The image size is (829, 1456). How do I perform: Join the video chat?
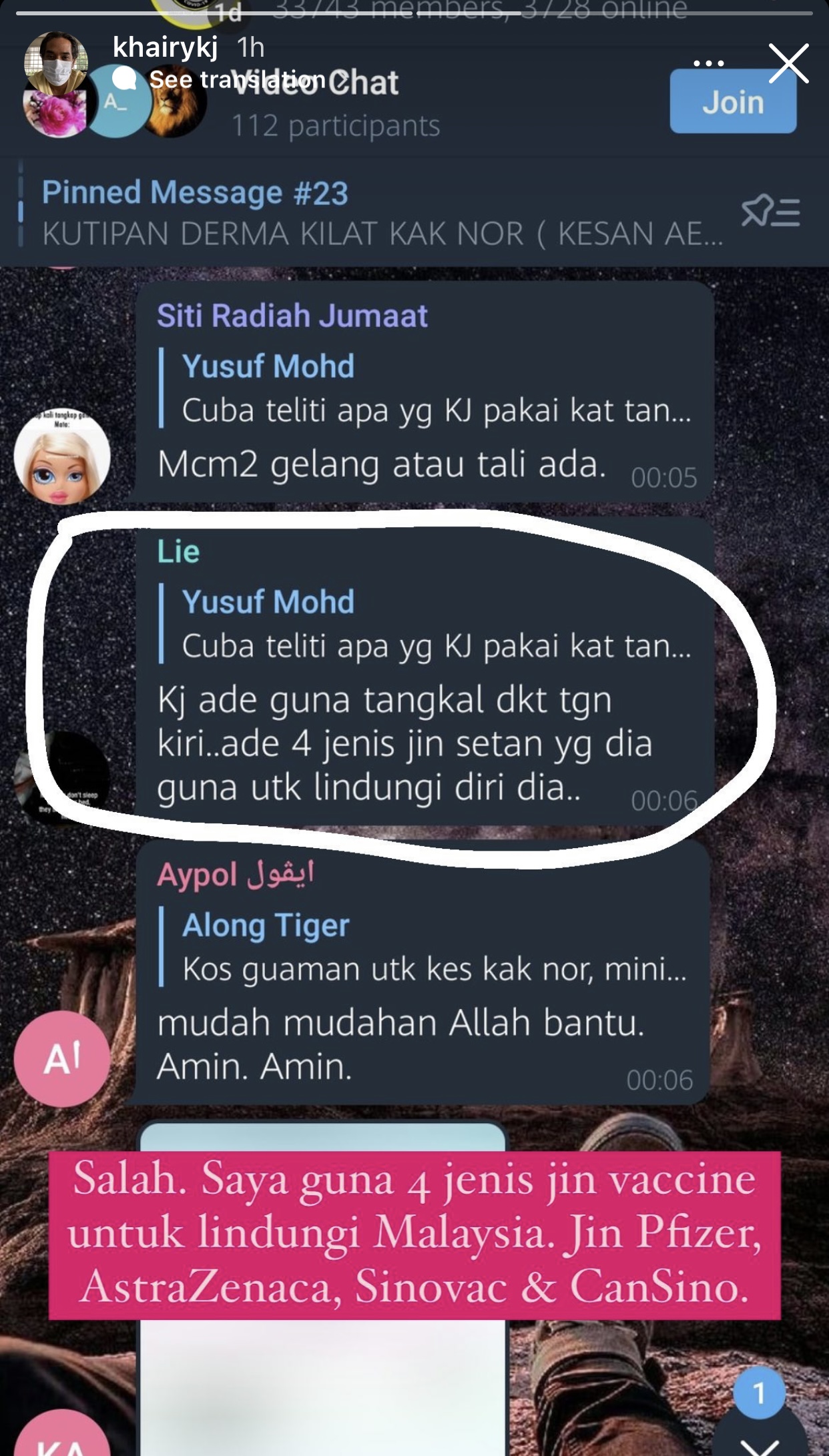(x=733, y=101)
